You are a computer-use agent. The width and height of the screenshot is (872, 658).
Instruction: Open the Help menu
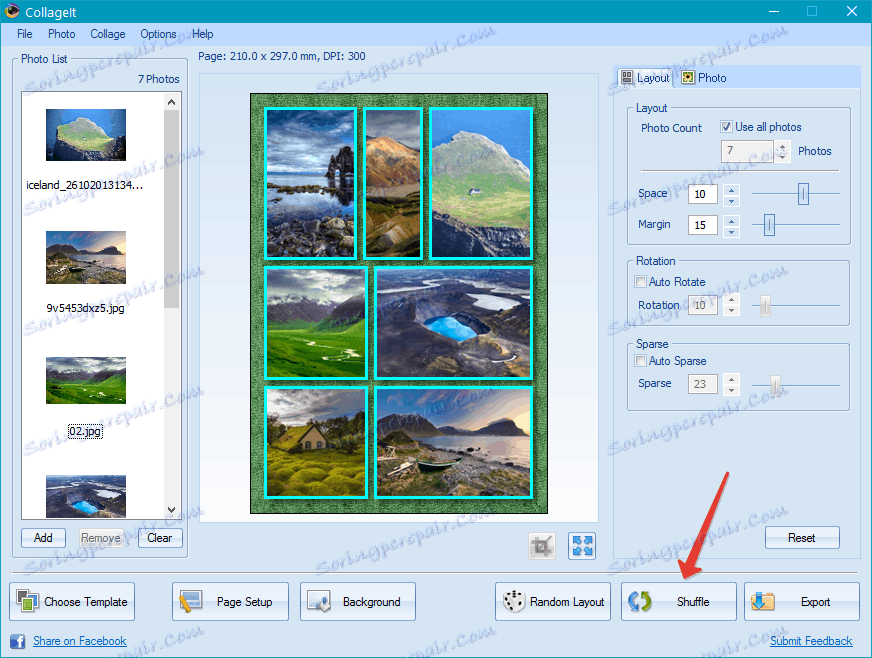click(x=203, y=34)
